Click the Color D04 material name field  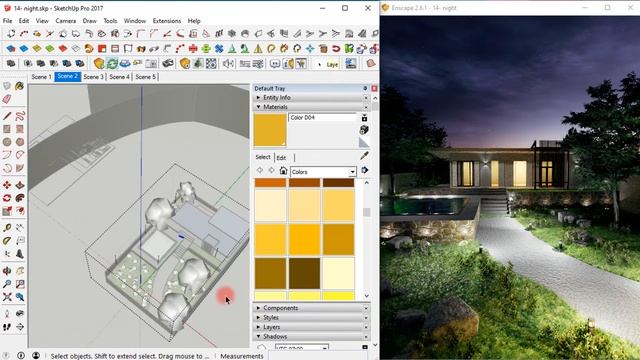[x=322, y=118]
